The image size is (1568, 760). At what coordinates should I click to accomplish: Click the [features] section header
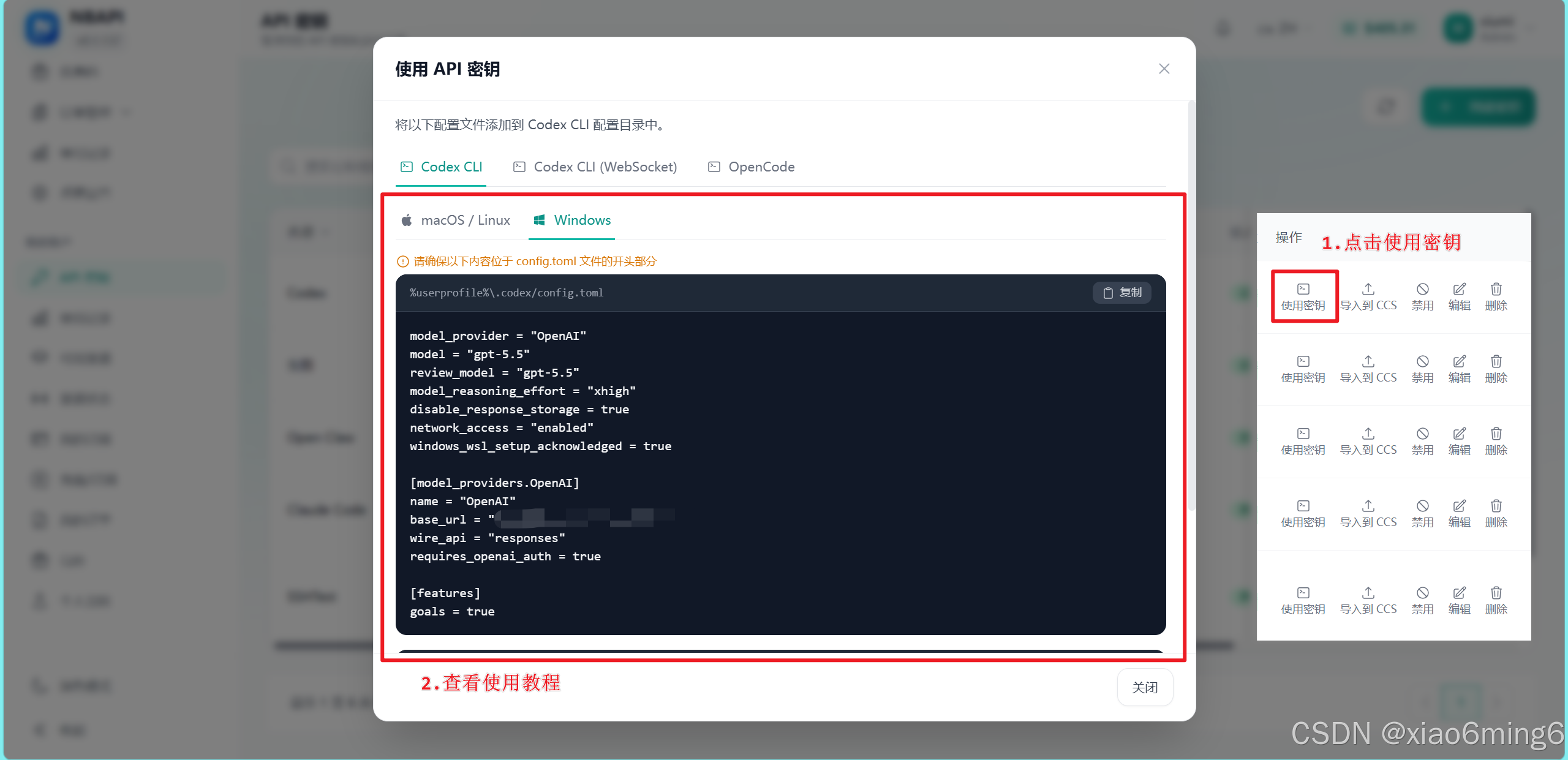pyautogui.click(x=445, y=593)
